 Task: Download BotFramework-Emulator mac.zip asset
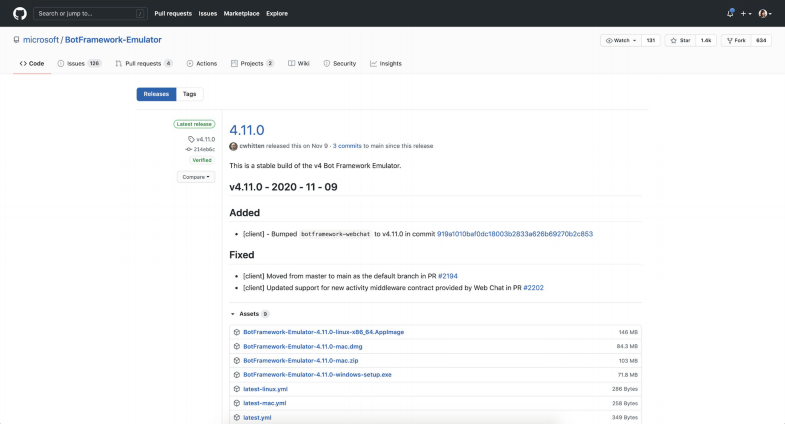(x=300, y=360)
